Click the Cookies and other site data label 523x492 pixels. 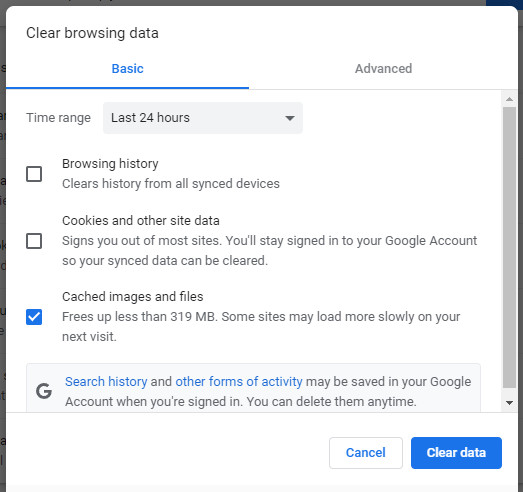point(141,221)
